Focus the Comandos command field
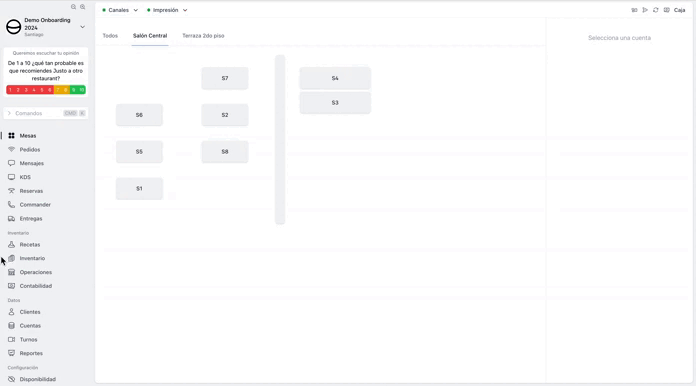The image size is (696, 386). (46, 114)
